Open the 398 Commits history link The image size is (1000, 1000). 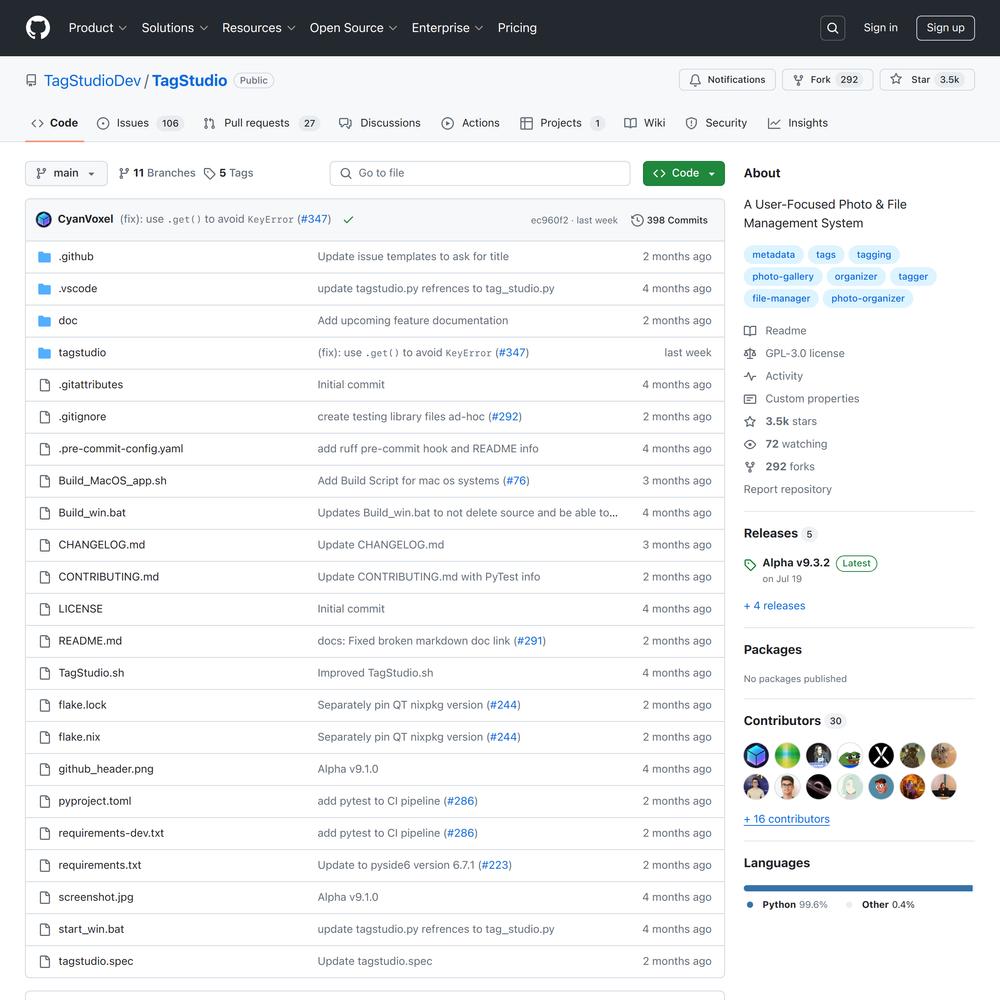(669, 220)
